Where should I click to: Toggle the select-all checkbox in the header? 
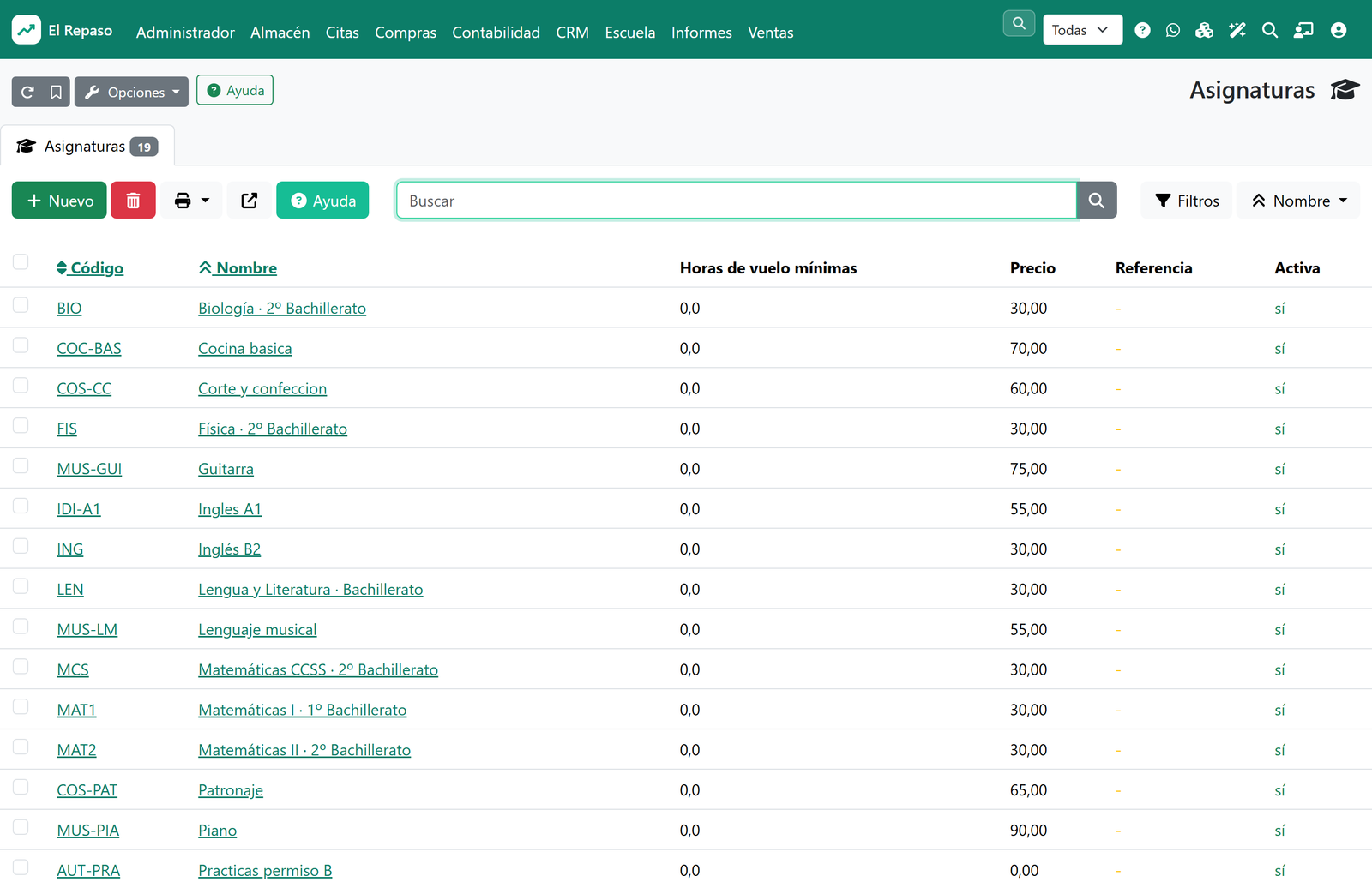click(21, 261)
